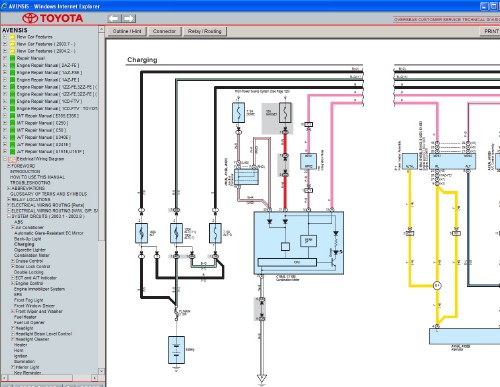Expand the Cruise Control tree node
This screenshot has height=387, width=500.
pyautogui.click(x=13, y=261)
